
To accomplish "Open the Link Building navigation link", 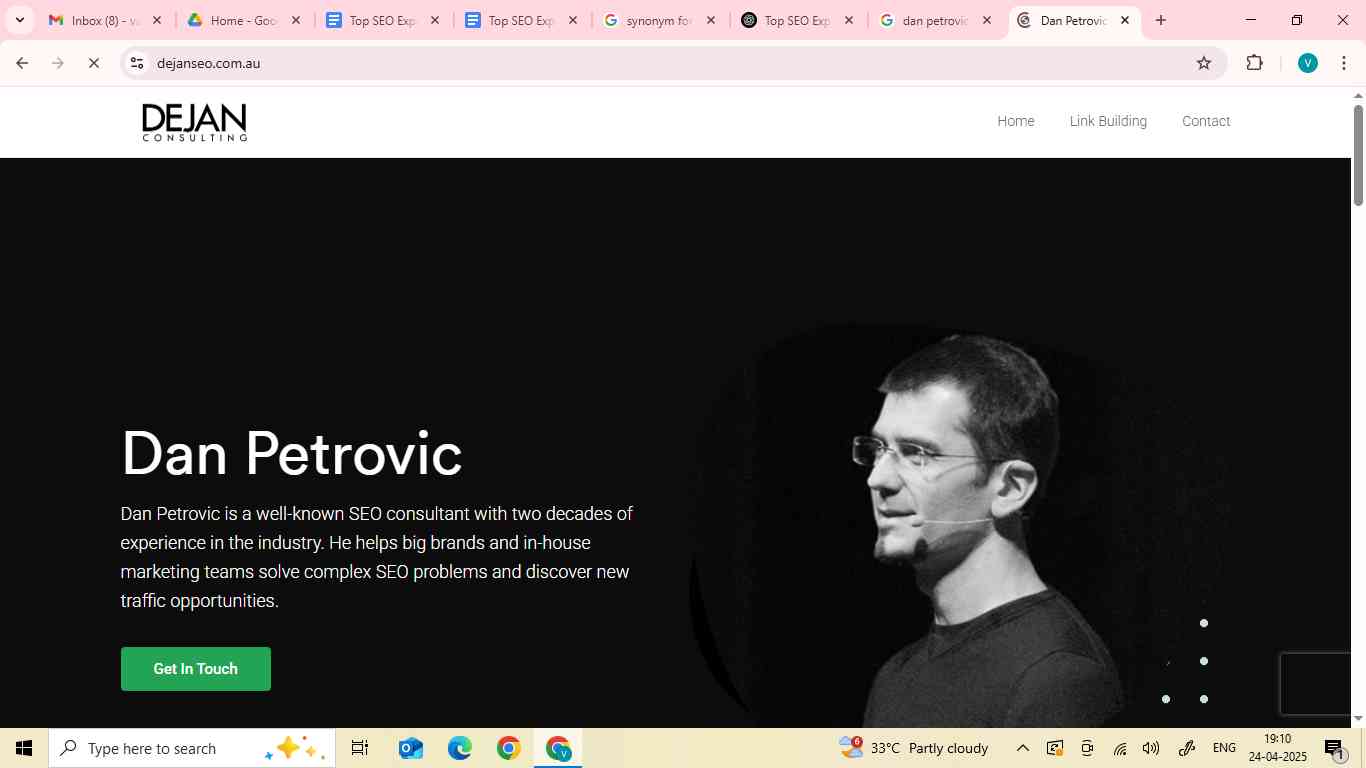I will (1108, 120).
